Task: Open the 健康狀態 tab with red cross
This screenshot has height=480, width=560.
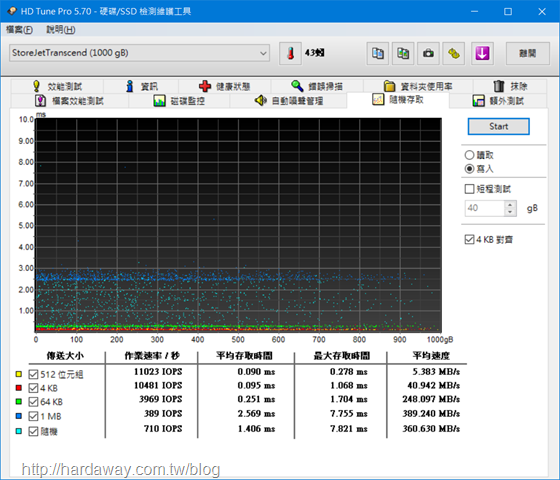Action: (x=224, y=86)
